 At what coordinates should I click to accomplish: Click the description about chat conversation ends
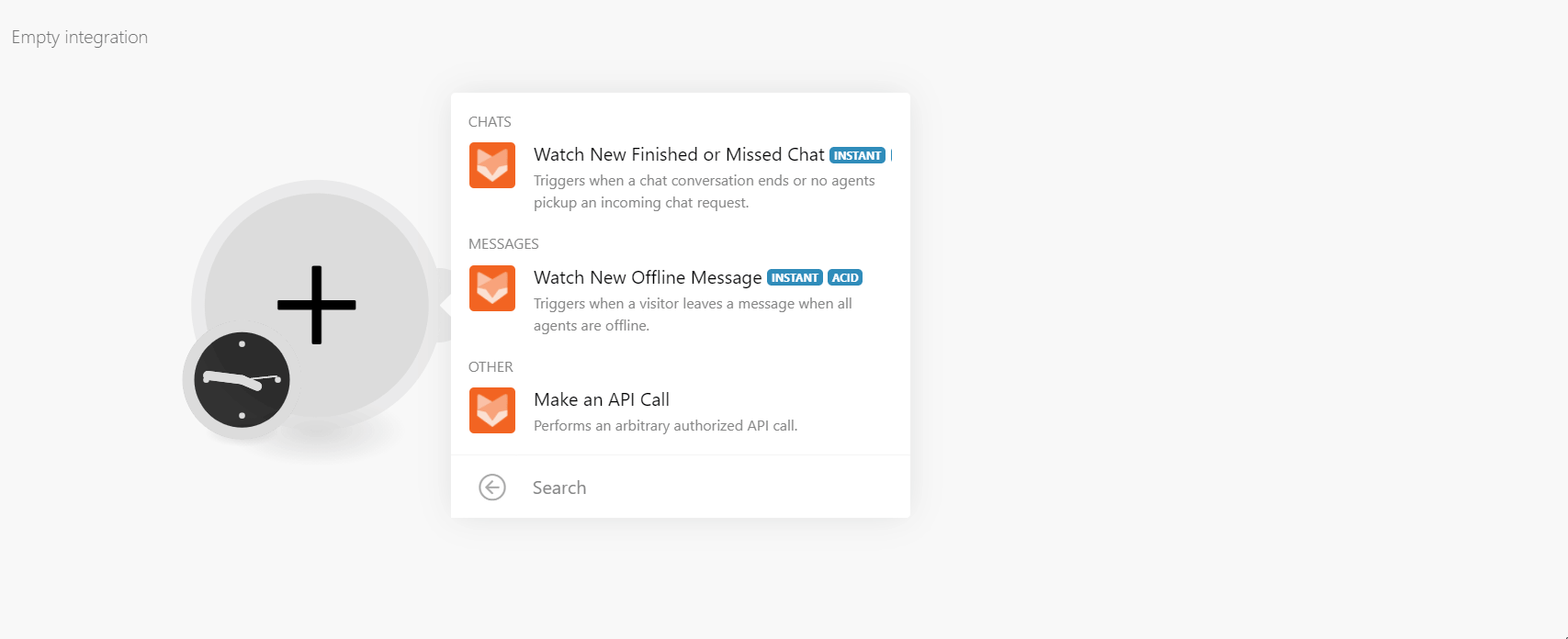click(704, 192)
